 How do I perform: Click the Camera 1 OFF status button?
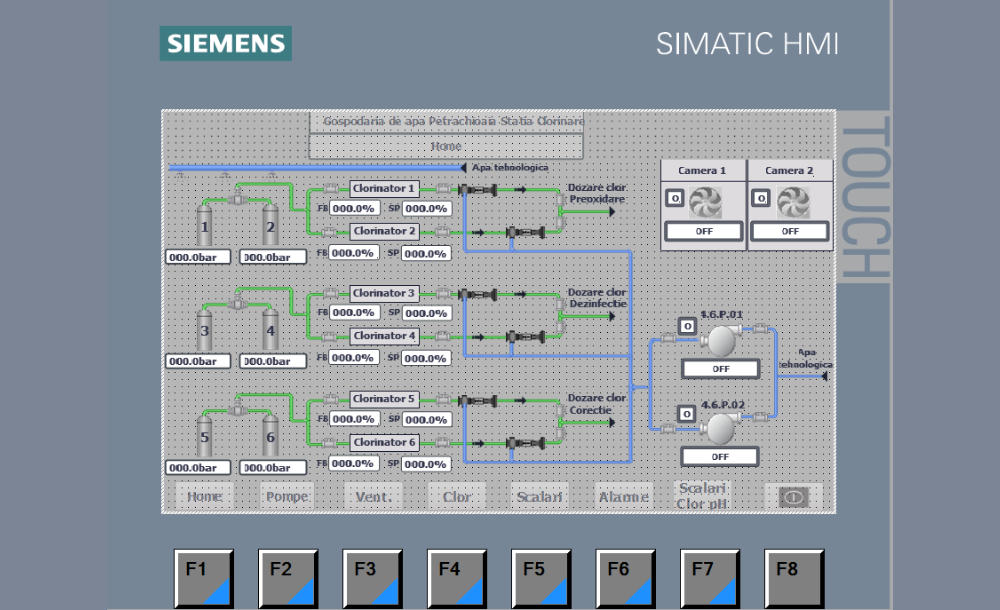point(704,231)
